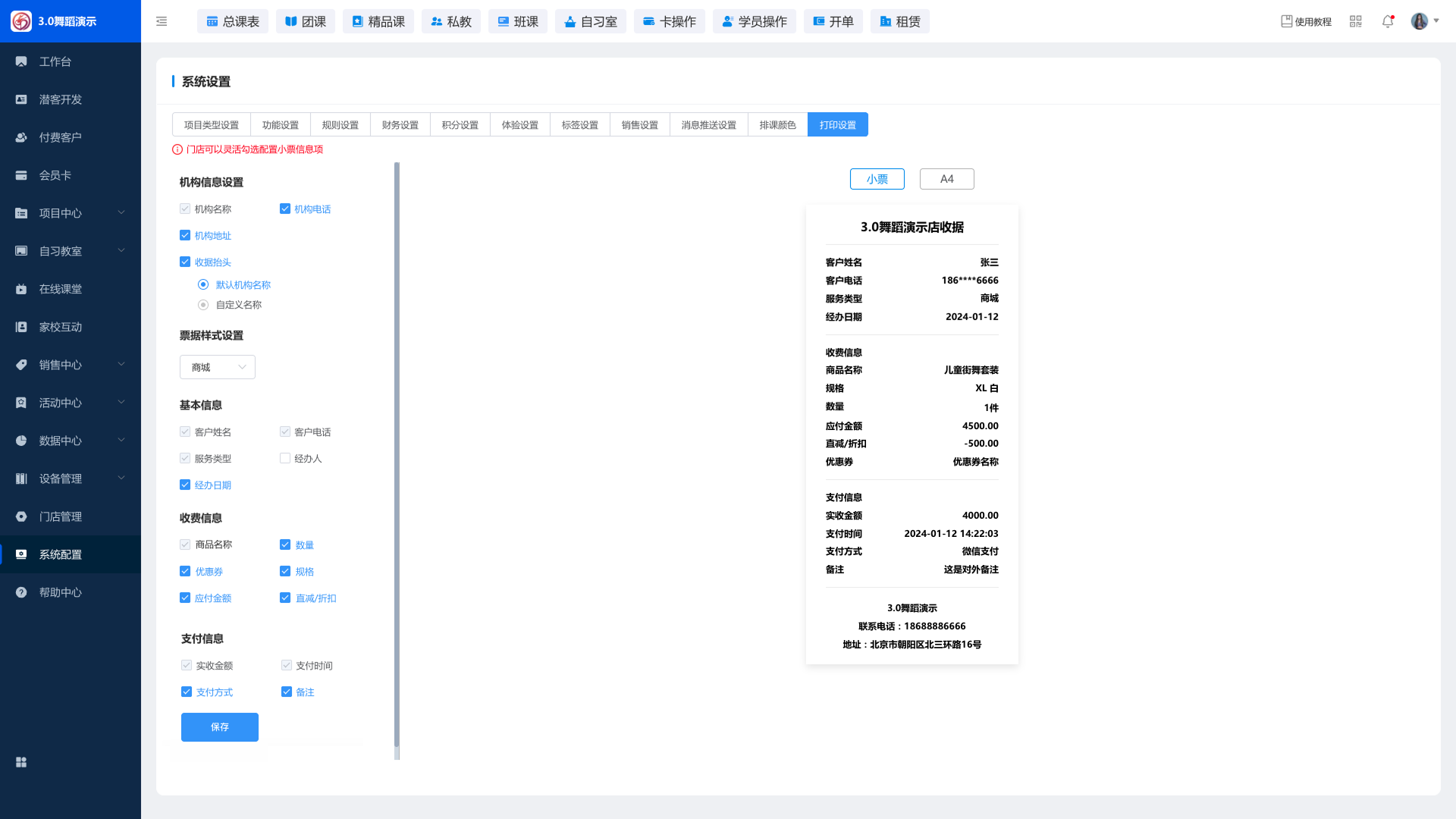
Task: Open 团课 in the top navigation
Action: [306, 21]
